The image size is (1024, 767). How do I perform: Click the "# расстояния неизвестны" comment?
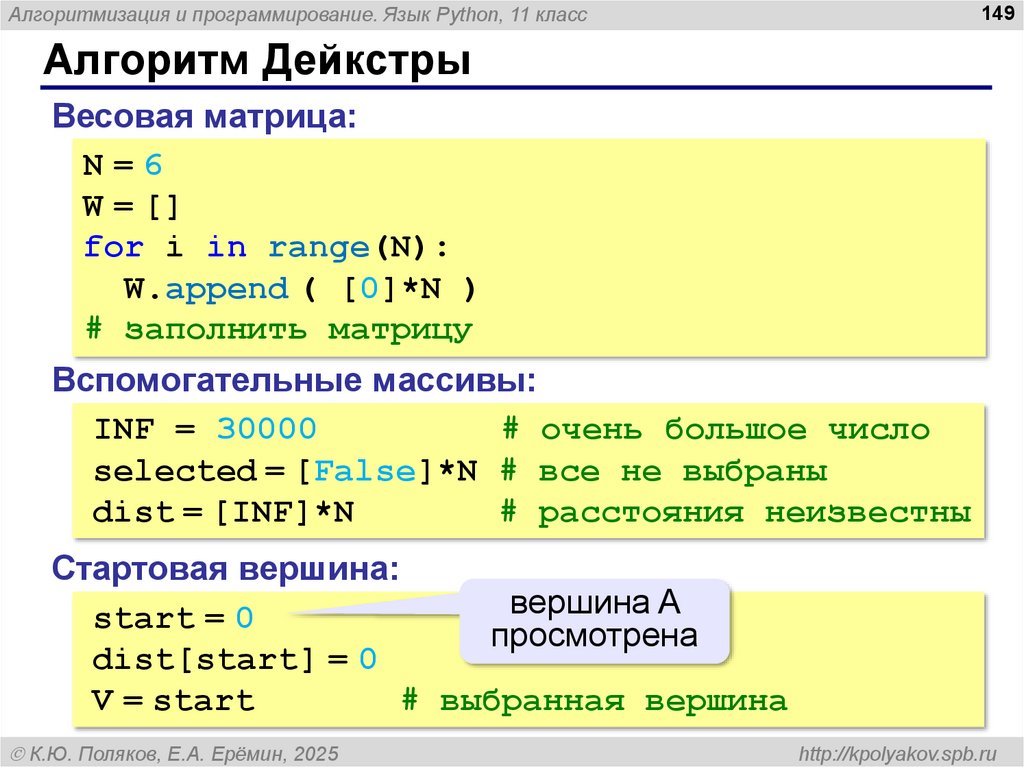[x=736, y=513]
